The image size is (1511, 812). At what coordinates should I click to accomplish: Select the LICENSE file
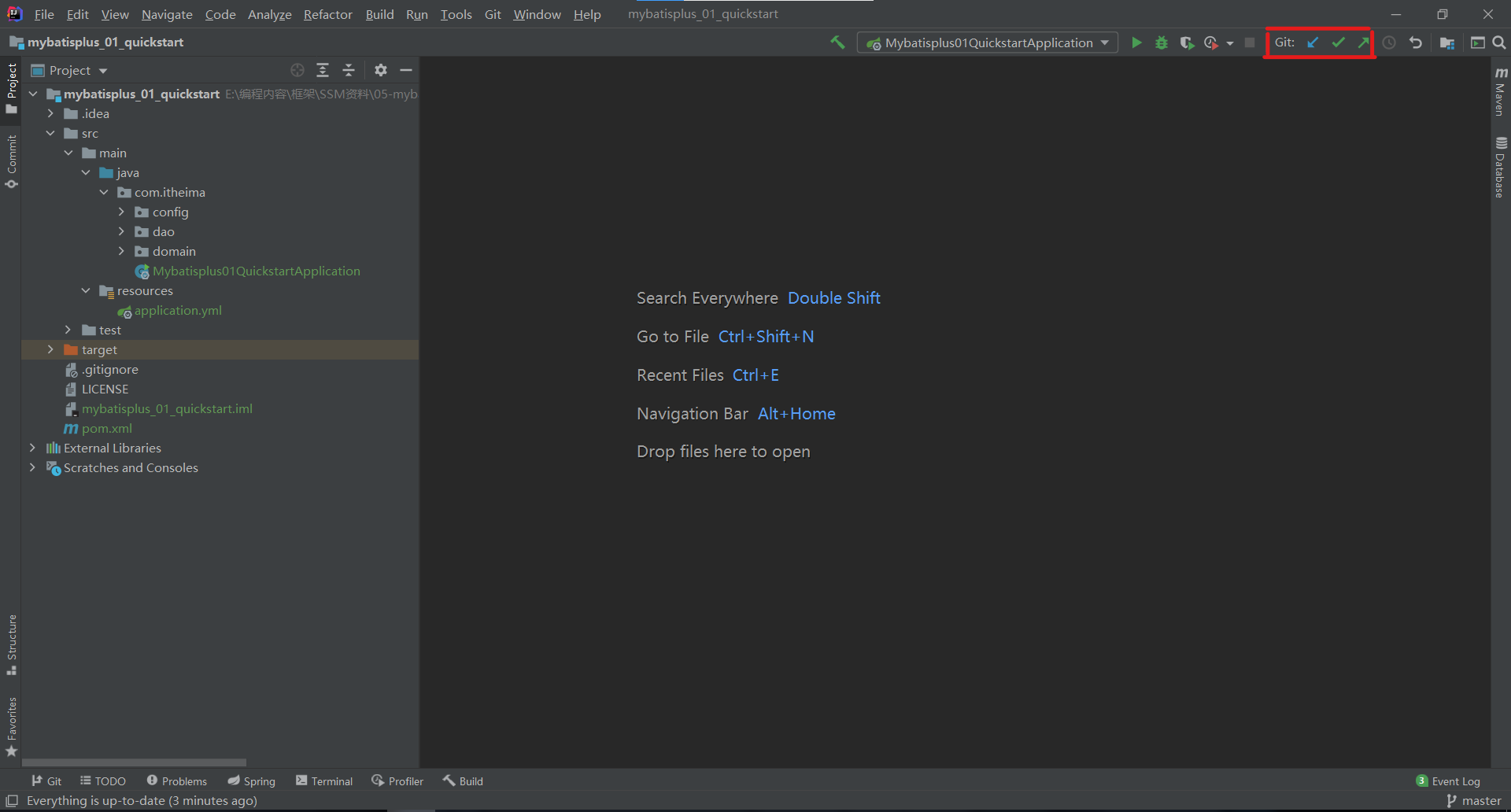pos(105,389)
